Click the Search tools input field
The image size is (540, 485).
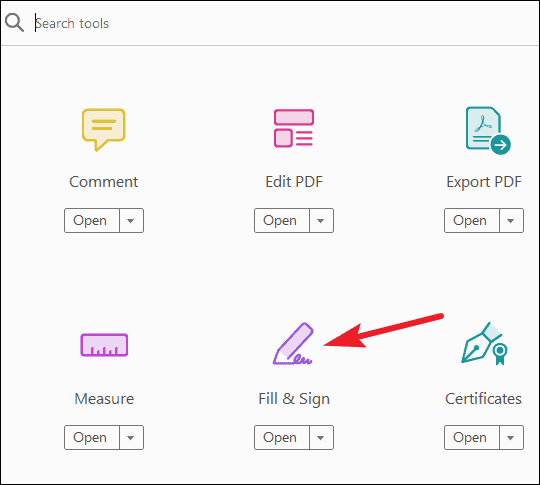tap(285, 23)
